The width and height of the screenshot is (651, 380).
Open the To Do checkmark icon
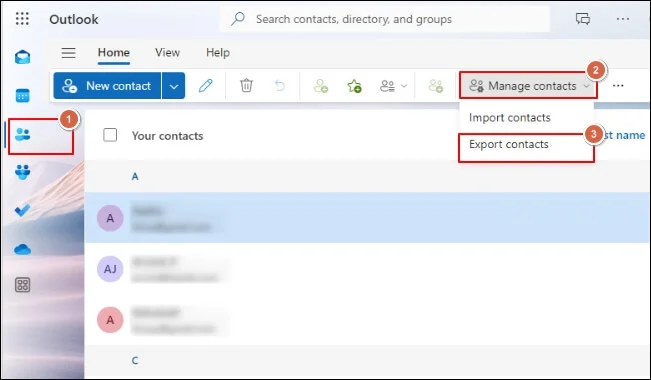click(22, 210)
